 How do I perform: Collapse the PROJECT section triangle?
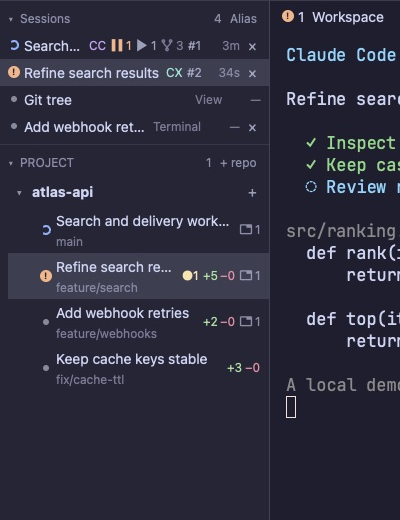coord(11,163)
